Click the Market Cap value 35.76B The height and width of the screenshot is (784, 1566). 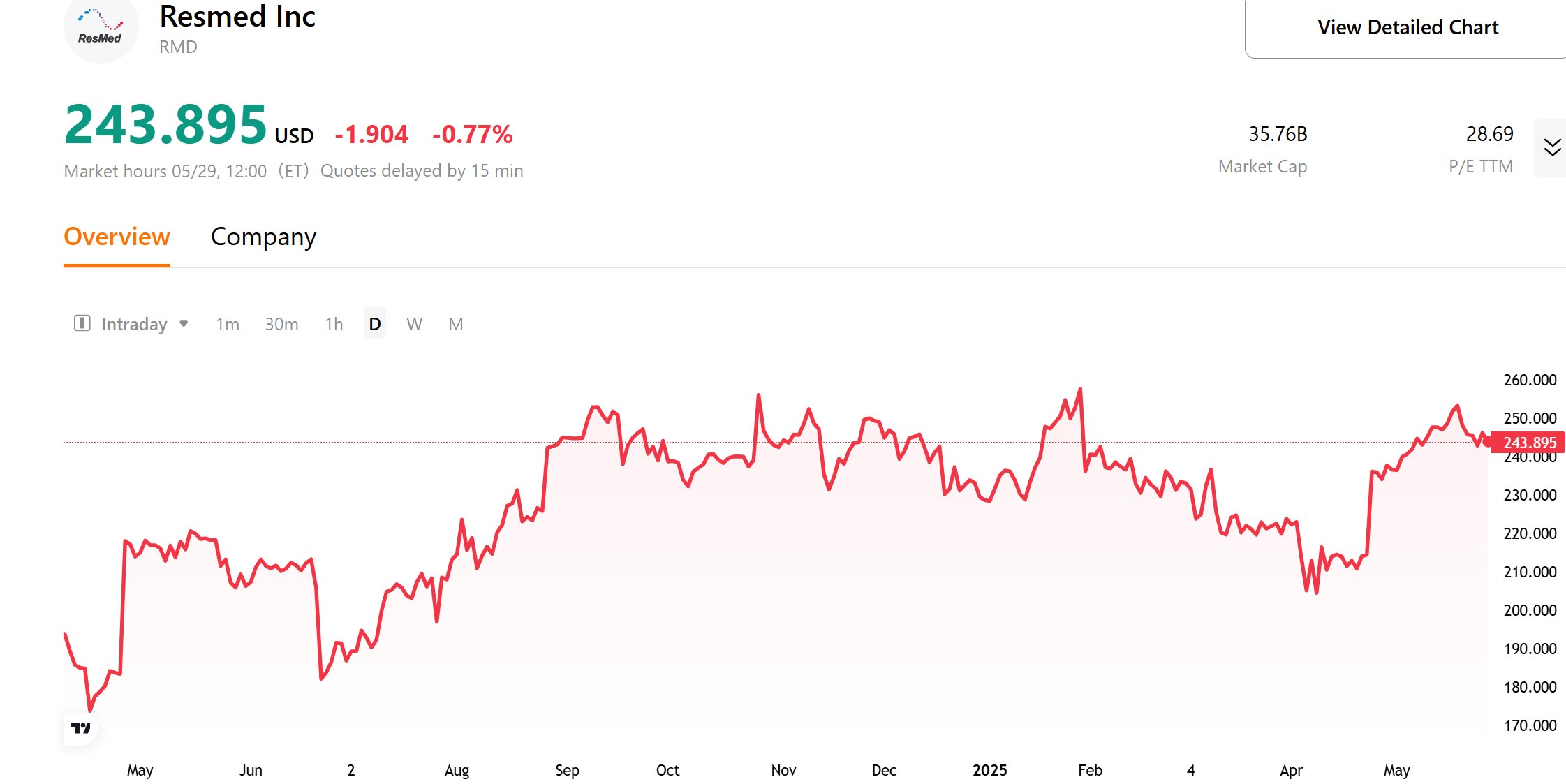(x=1278, y=134)
